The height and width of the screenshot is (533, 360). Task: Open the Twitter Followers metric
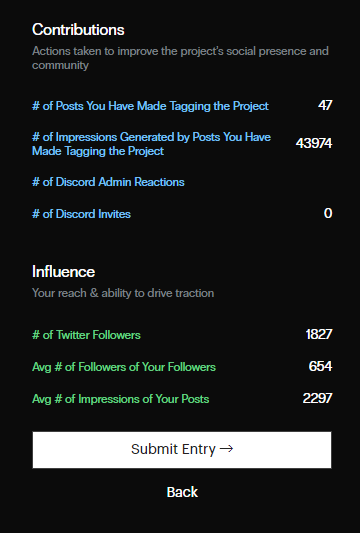pos(86,335)
